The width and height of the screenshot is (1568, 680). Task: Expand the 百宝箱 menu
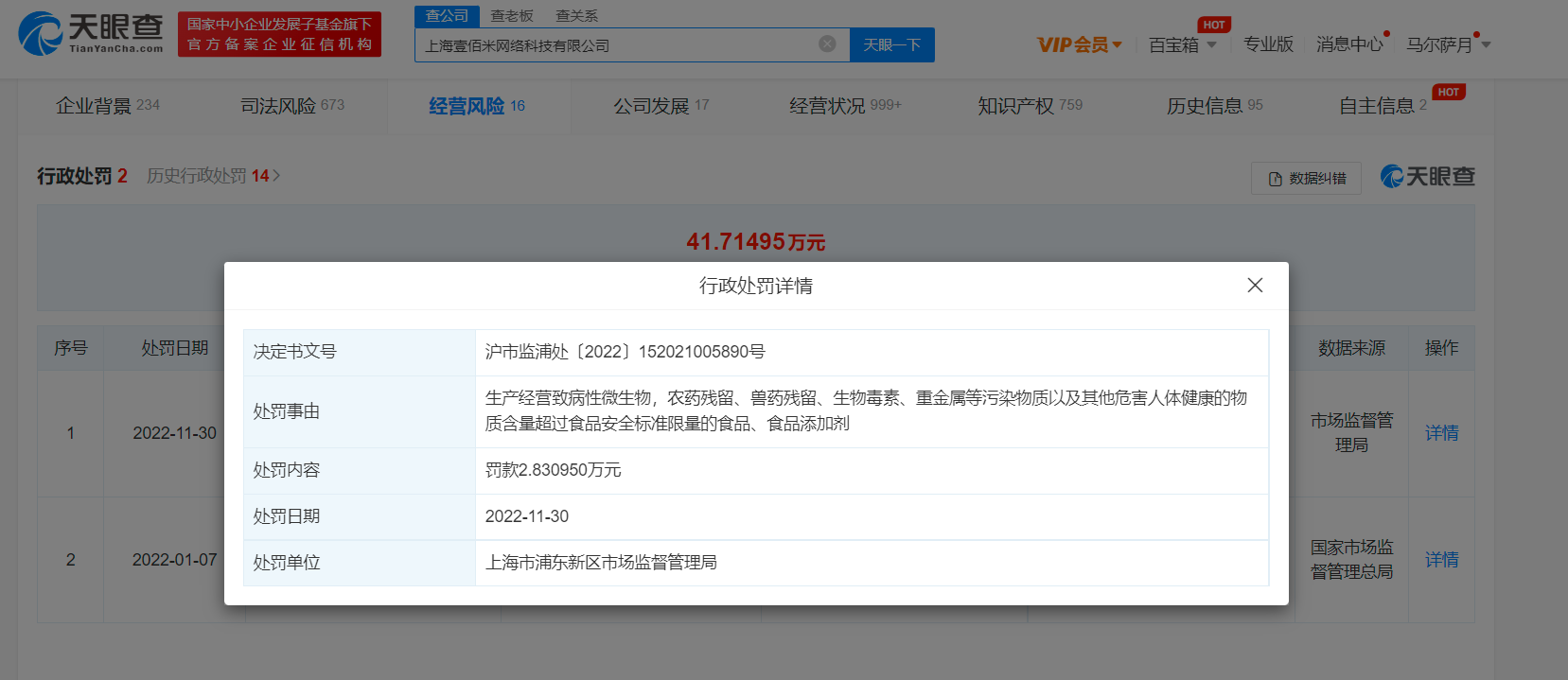click(x=1182, y=44)
